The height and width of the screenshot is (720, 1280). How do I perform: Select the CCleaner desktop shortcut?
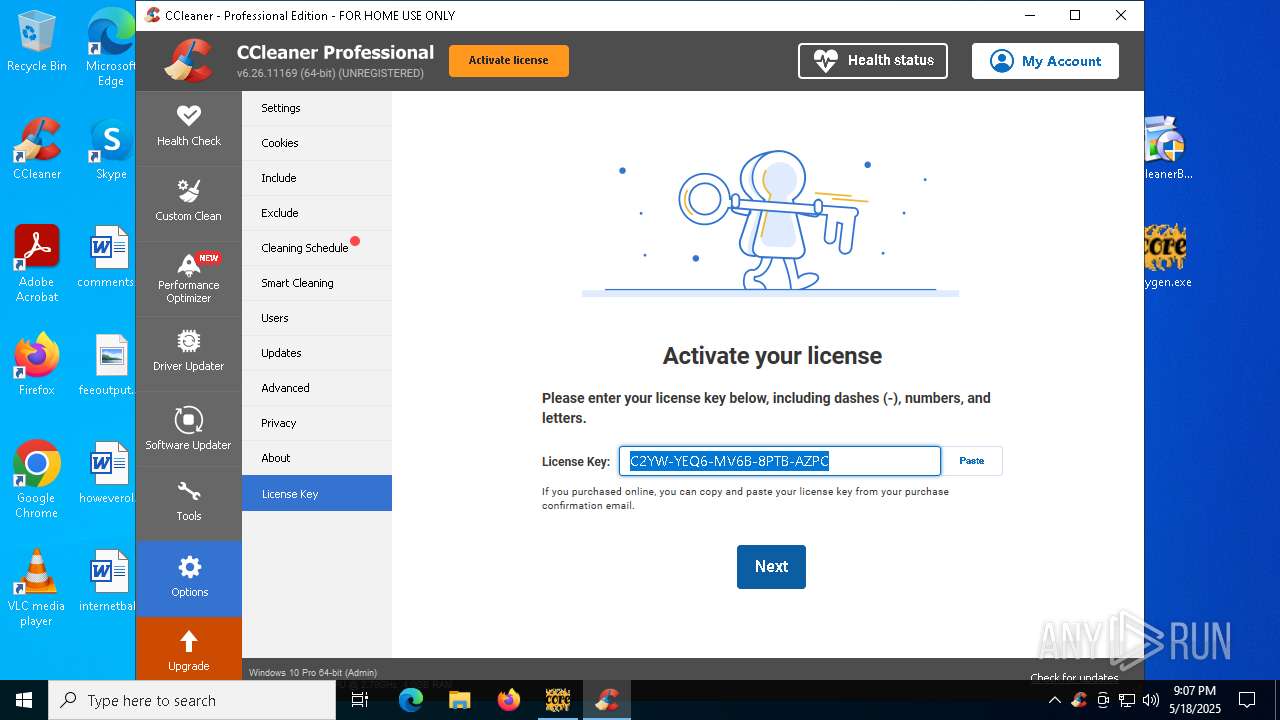click(x=37, y=150)
